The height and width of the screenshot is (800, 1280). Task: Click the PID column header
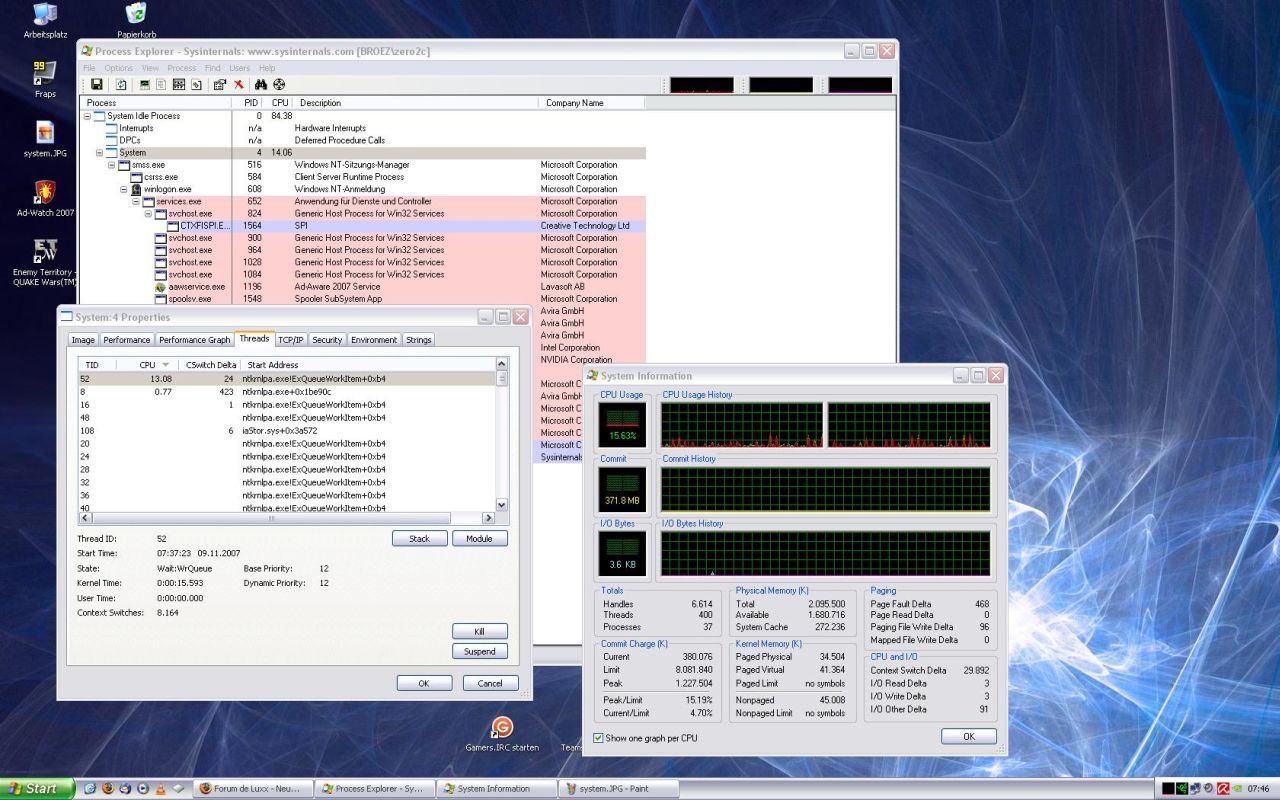(250, 103)
